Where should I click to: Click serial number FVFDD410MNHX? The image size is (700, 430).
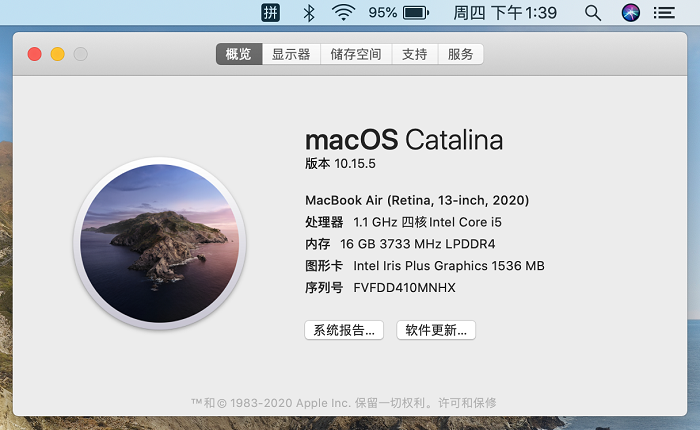pos(404,288)
